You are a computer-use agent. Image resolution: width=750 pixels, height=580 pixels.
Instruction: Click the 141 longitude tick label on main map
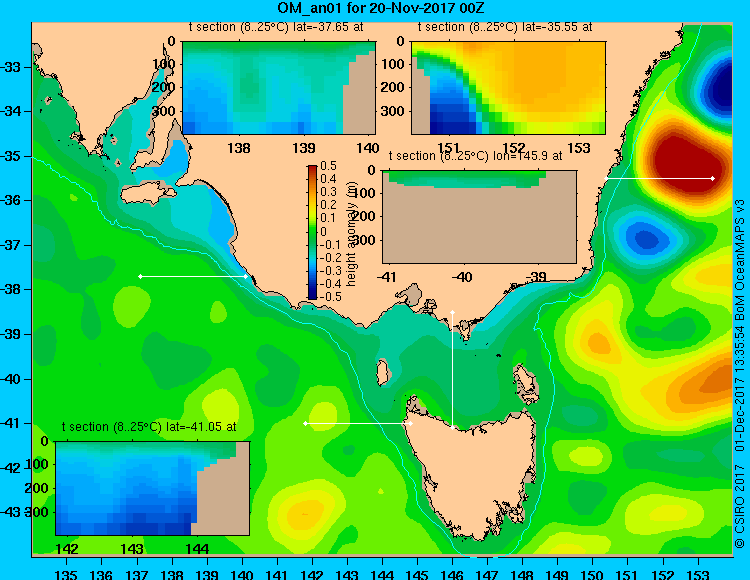tap(277, 574)
